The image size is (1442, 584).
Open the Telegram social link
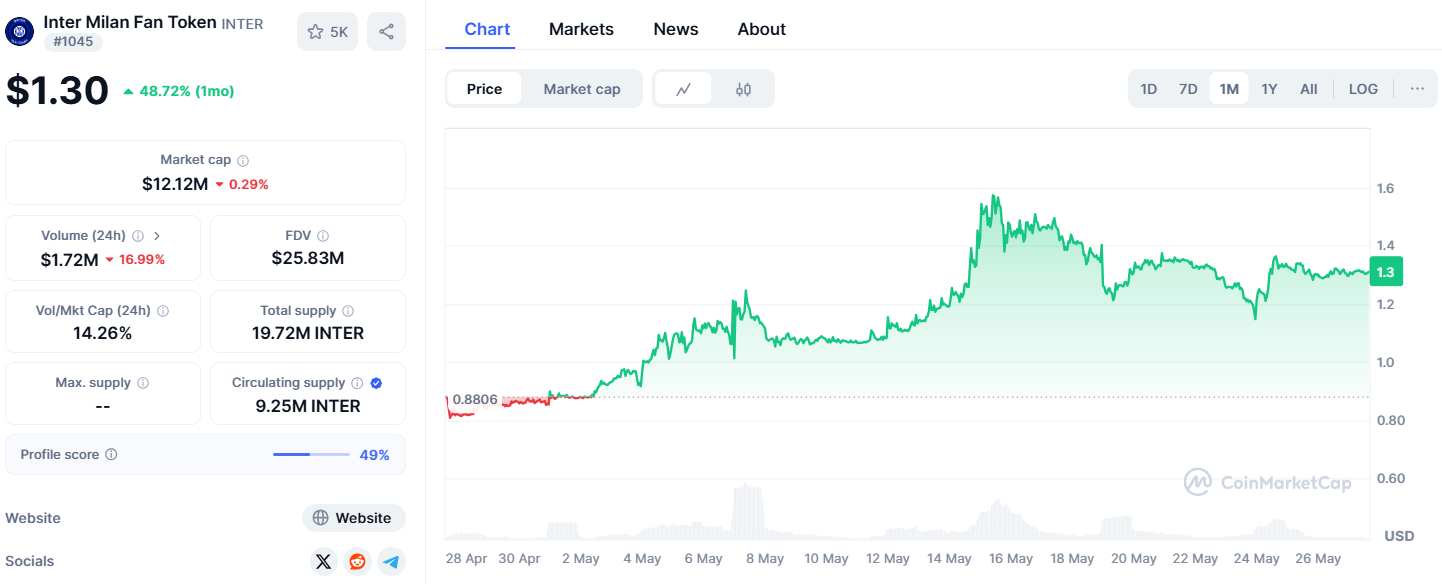click(x=391, y=562)
